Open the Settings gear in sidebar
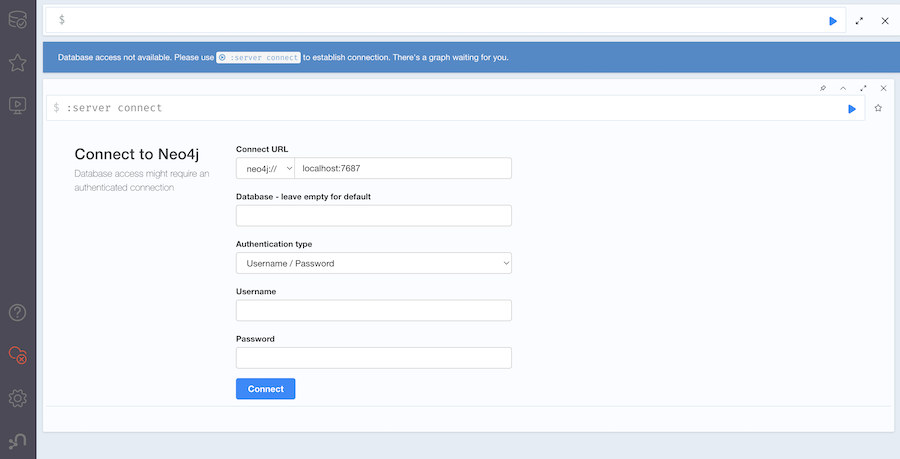Image resolution: width=900 pixels, height=459 pixels. [17, 398]
